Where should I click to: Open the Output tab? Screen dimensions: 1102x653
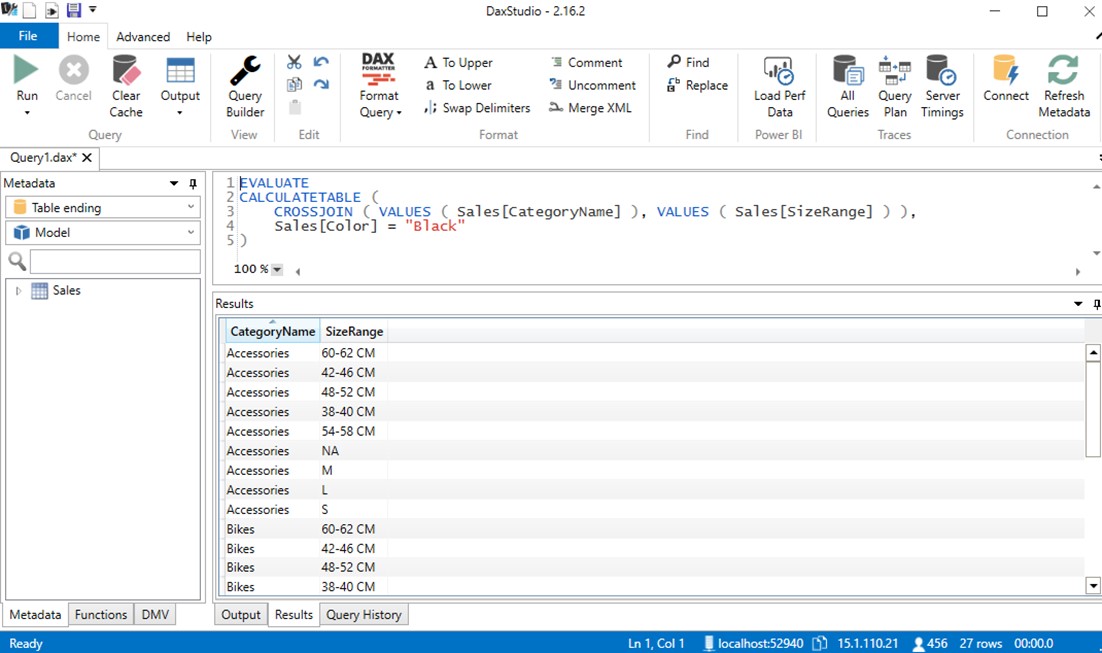[240, 614]
